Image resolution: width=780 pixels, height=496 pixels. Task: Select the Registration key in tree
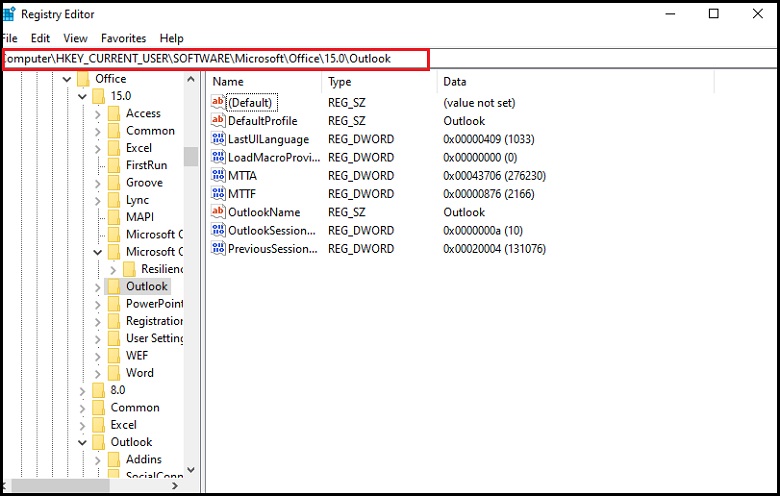154,321
